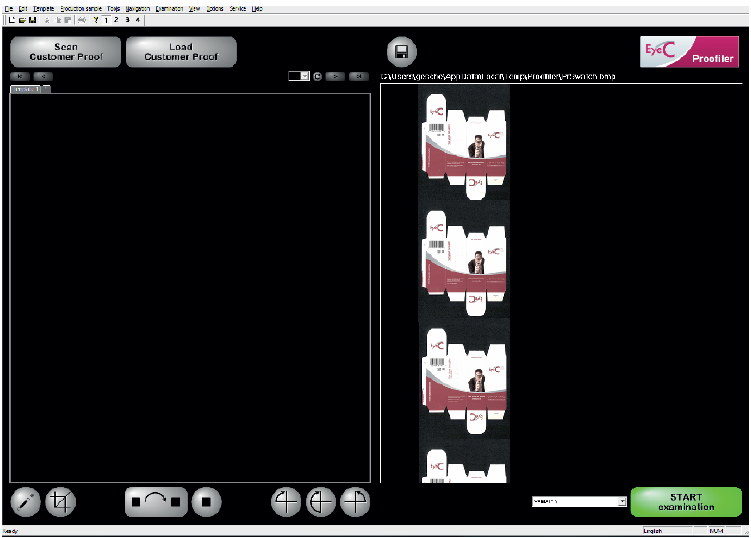
Task: Select the Template 1 tab
Action: click(x=25, y=89)
